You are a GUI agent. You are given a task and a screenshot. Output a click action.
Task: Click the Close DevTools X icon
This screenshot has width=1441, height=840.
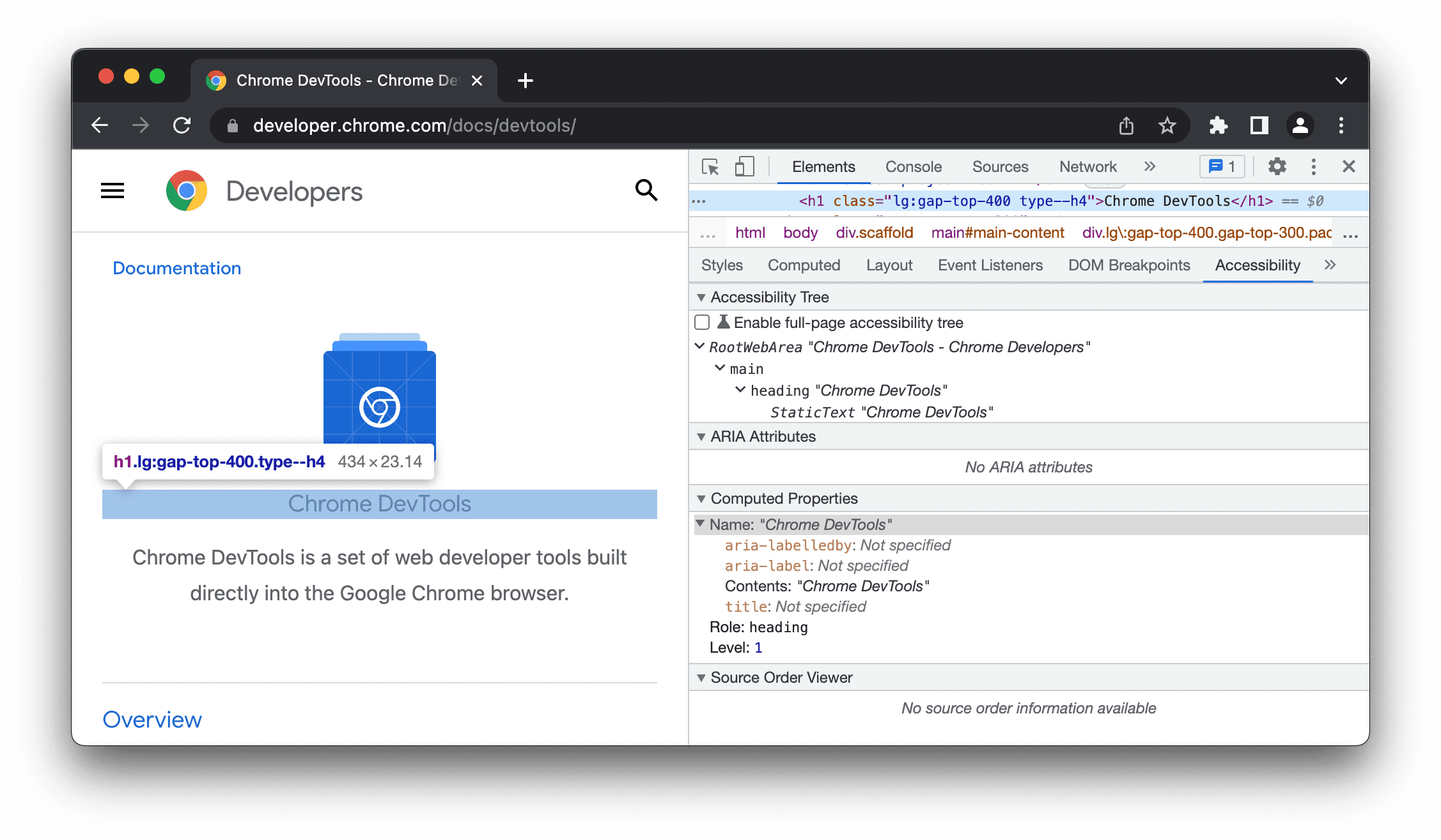pos(1348,166)
